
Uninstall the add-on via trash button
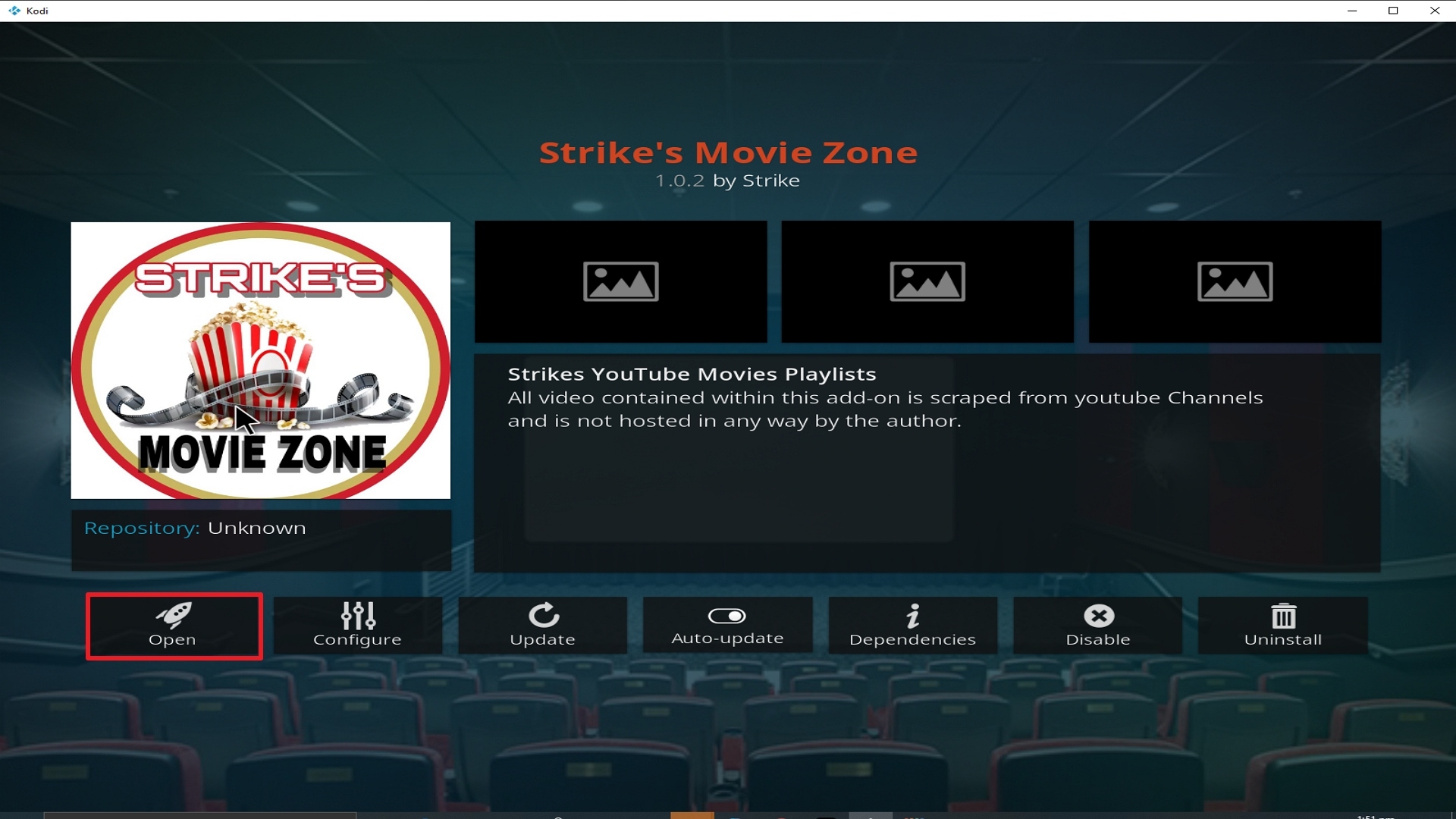click(x=1283, y=626)
